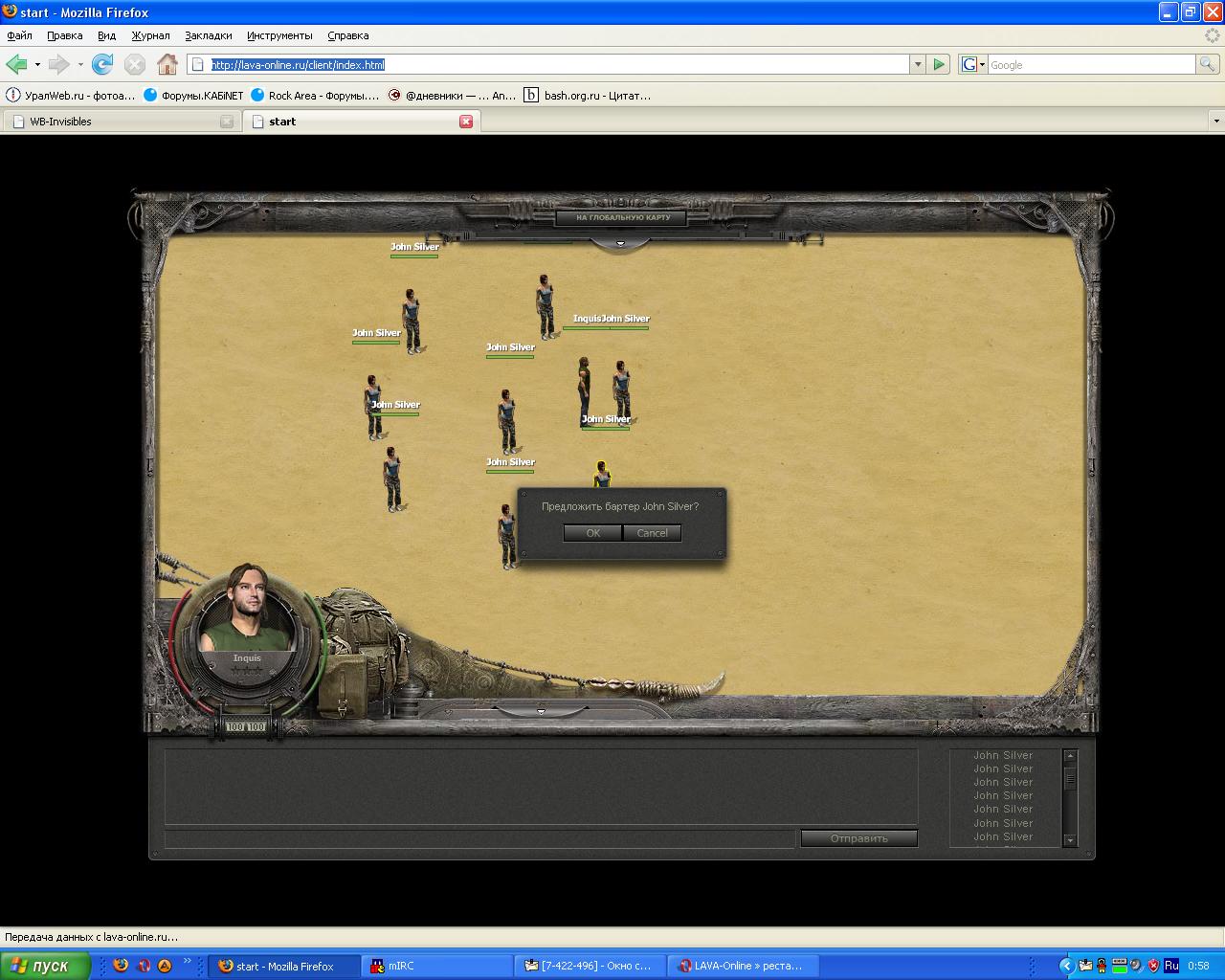Screen dimensions: 1225x980
Task: Select the yellow-outlined character above the dialog
Action: point(601,475)
